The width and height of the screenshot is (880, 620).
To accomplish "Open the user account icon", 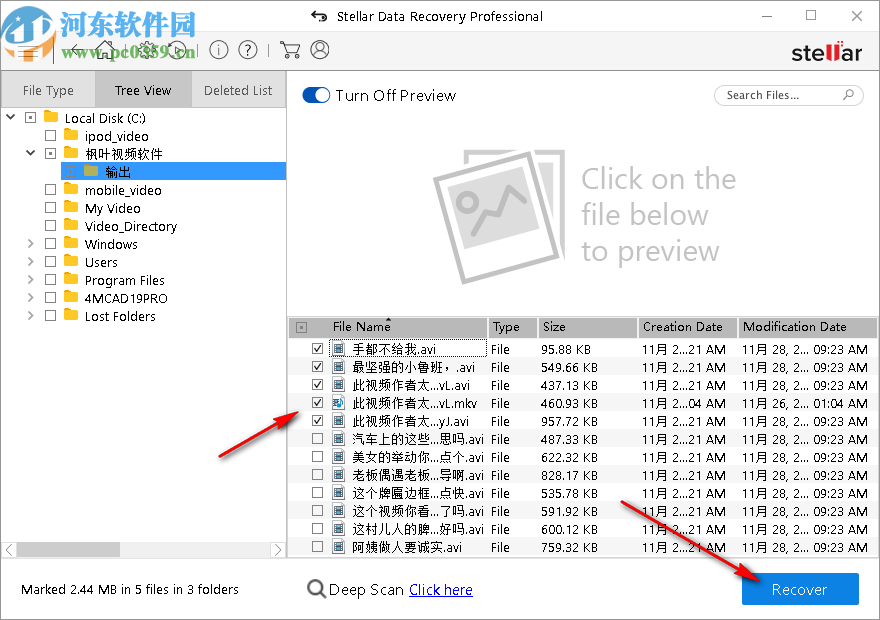I will pos(318,50).
